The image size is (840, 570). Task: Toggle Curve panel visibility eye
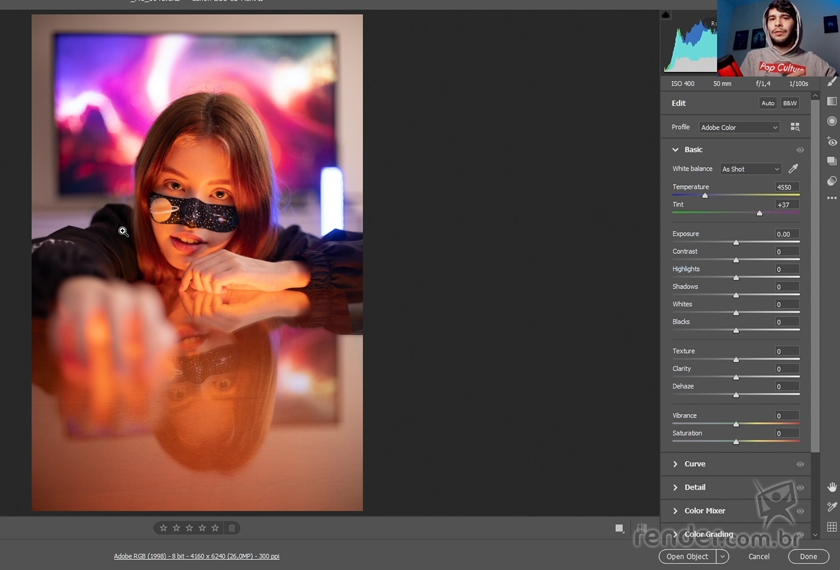pyautogui.click(x=800, y=464)
